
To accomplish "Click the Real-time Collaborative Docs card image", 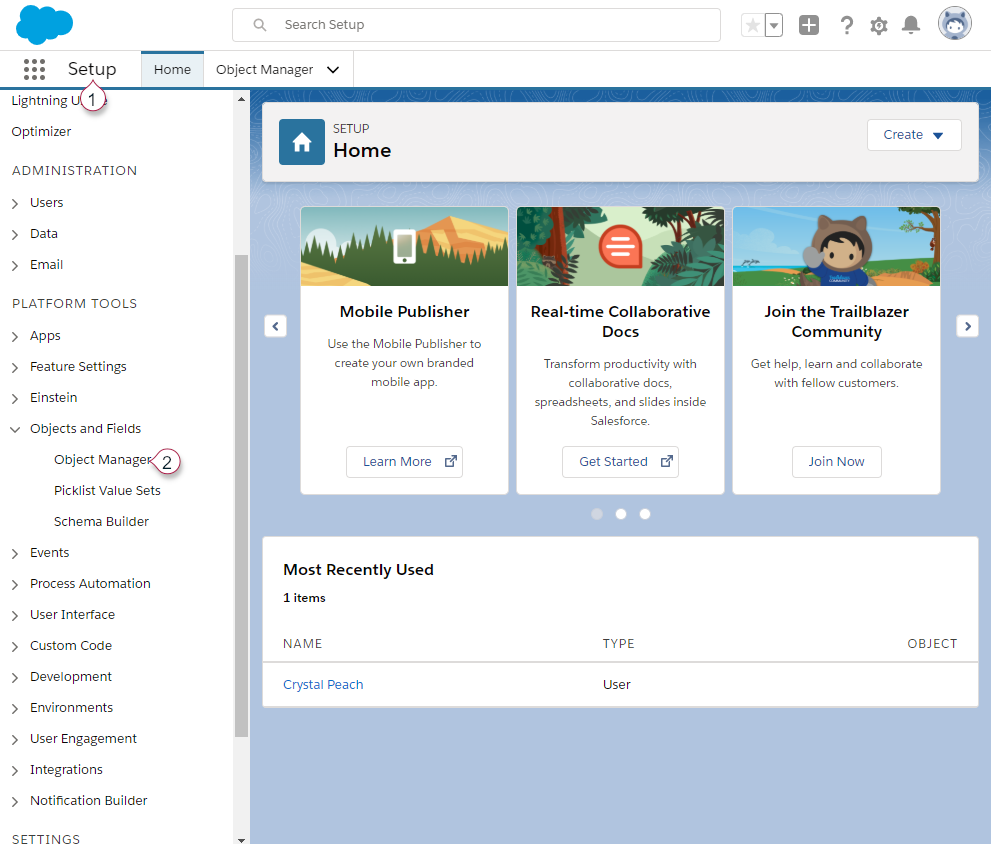I will point(620,247).
